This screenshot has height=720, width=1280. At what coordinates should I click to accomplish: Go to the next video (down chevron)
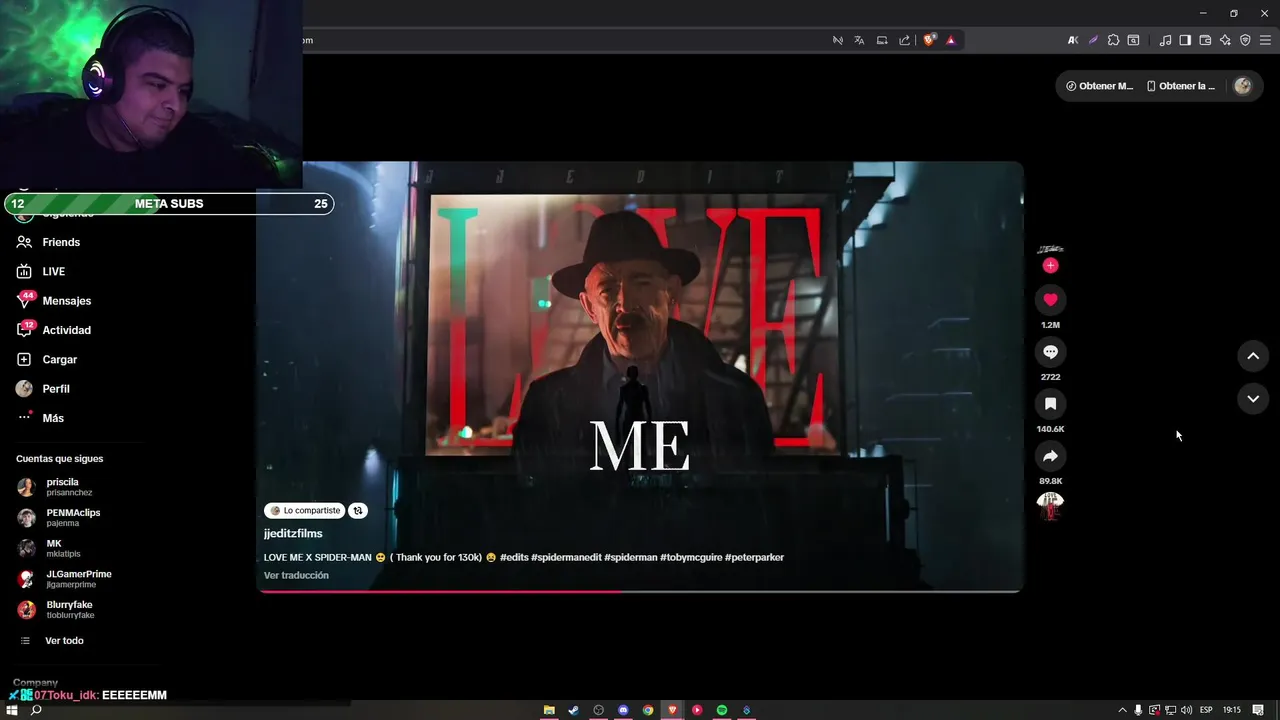coord(1253,399)
